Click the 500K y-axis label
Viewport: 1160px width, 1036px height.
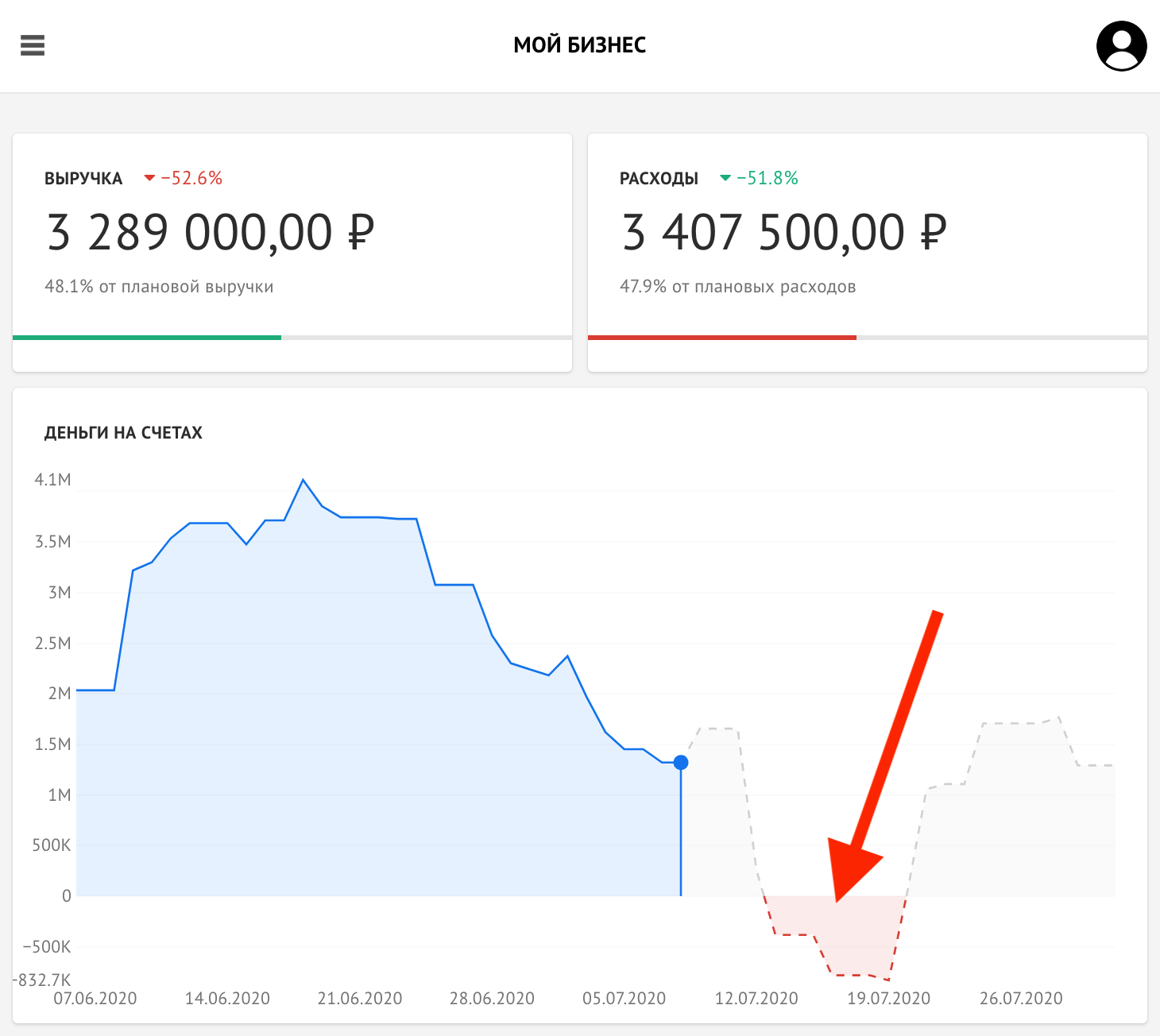tap(52, 845)
